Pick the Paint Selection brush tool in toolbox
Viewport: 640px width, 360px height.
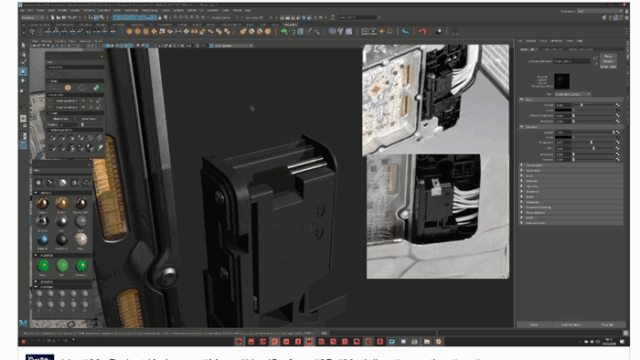coord(23,62)
